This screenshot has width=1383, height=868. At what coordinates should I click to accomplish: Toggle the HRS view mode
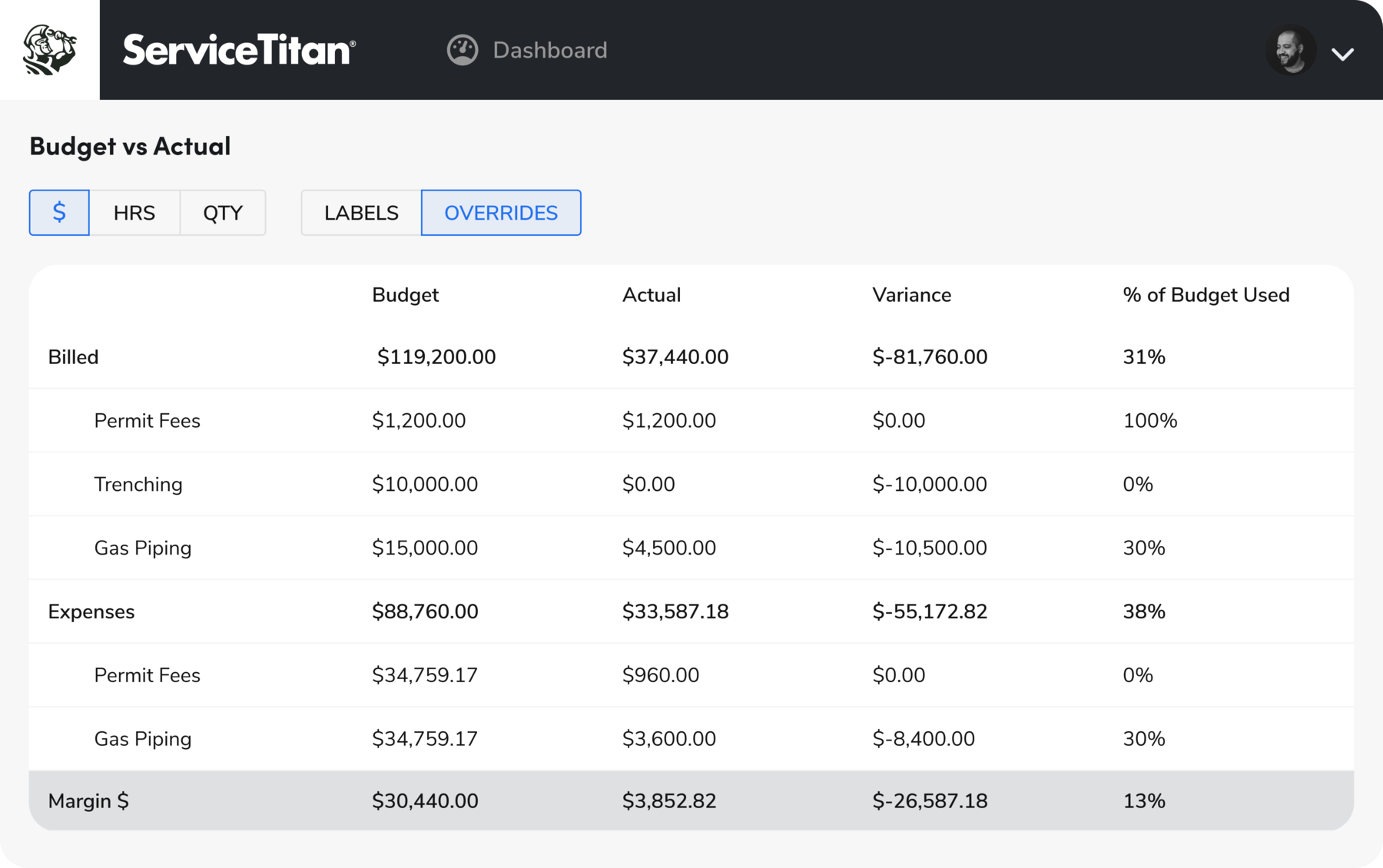point(135,213)
